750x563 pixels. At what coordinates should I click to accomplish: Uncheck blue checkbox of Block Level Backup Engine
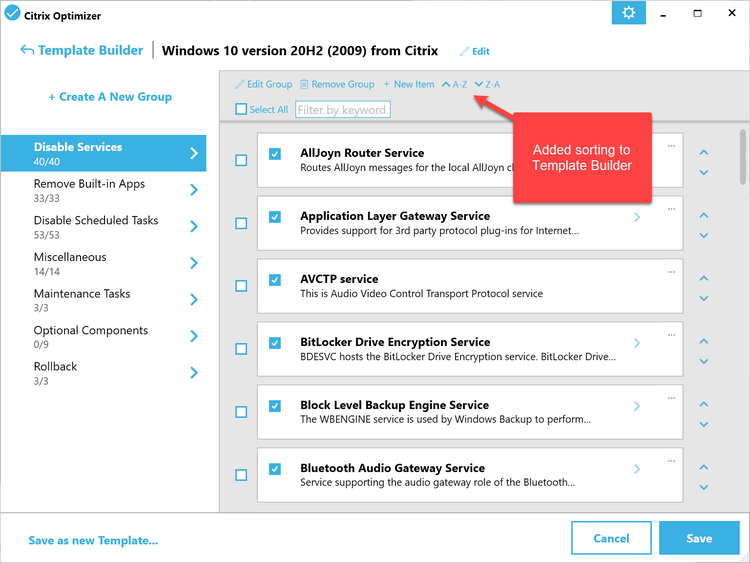point(275,406)
